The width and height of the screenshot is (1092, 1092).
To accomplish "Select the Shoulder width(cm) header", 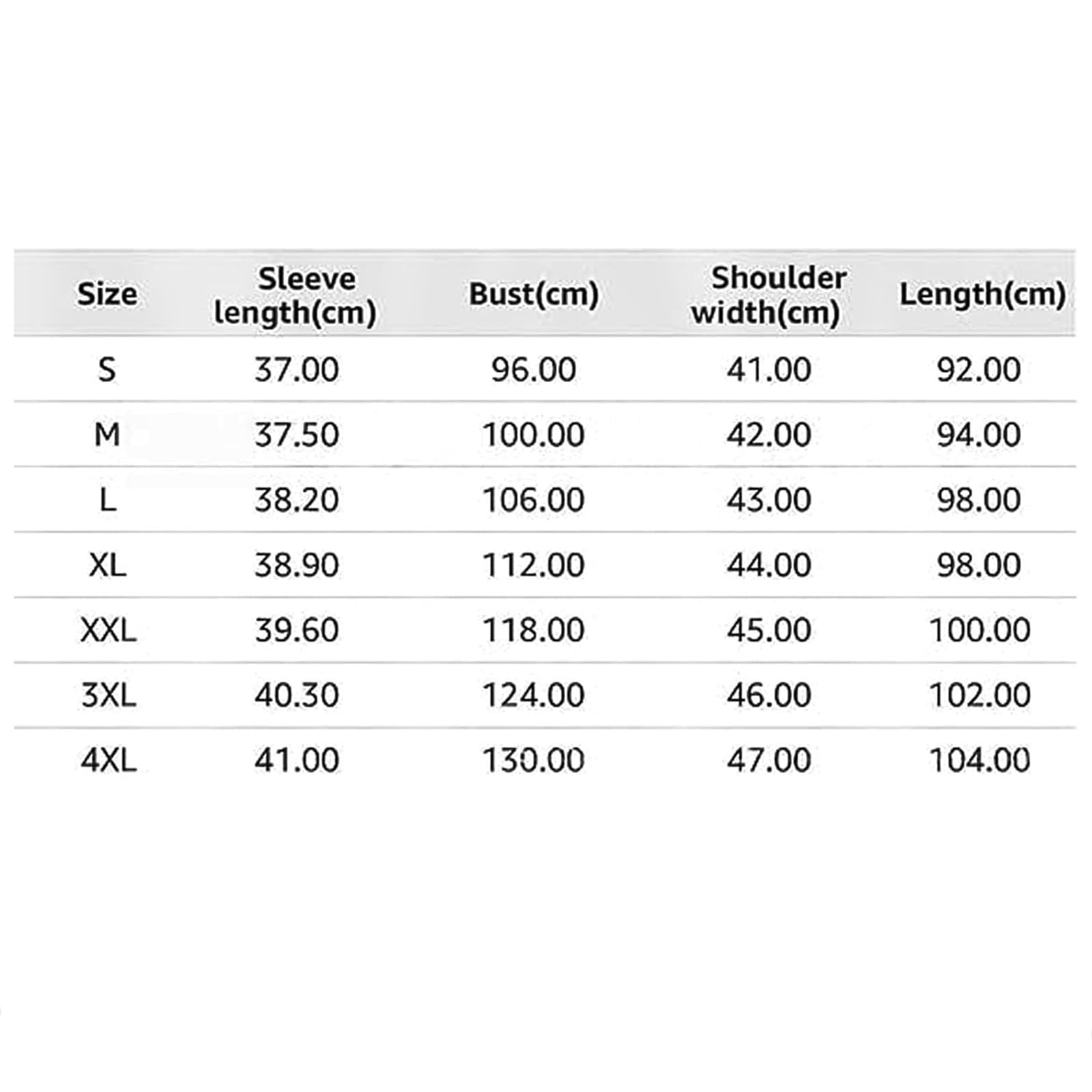I will point(768,296).
